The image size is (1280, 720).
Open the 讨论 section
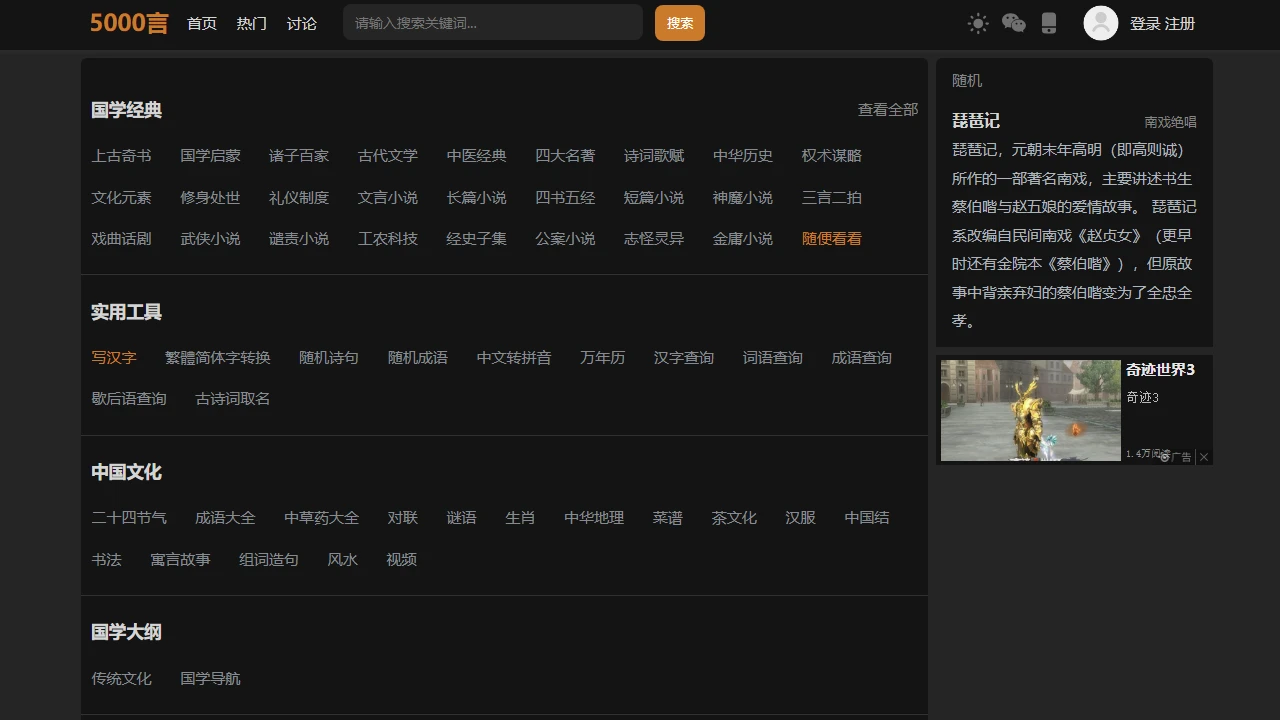302,23
